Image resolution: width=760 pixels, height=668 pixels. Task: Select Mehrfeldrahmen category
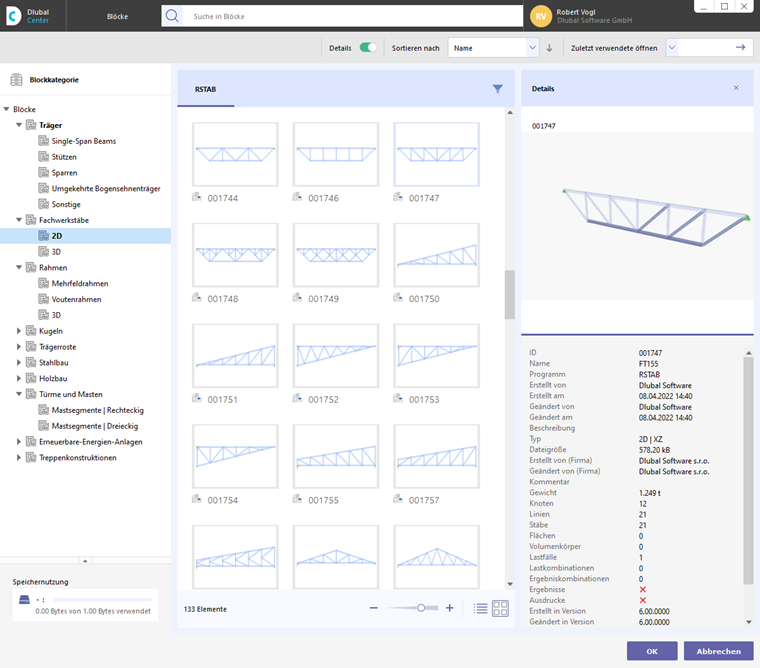(80, 284)
